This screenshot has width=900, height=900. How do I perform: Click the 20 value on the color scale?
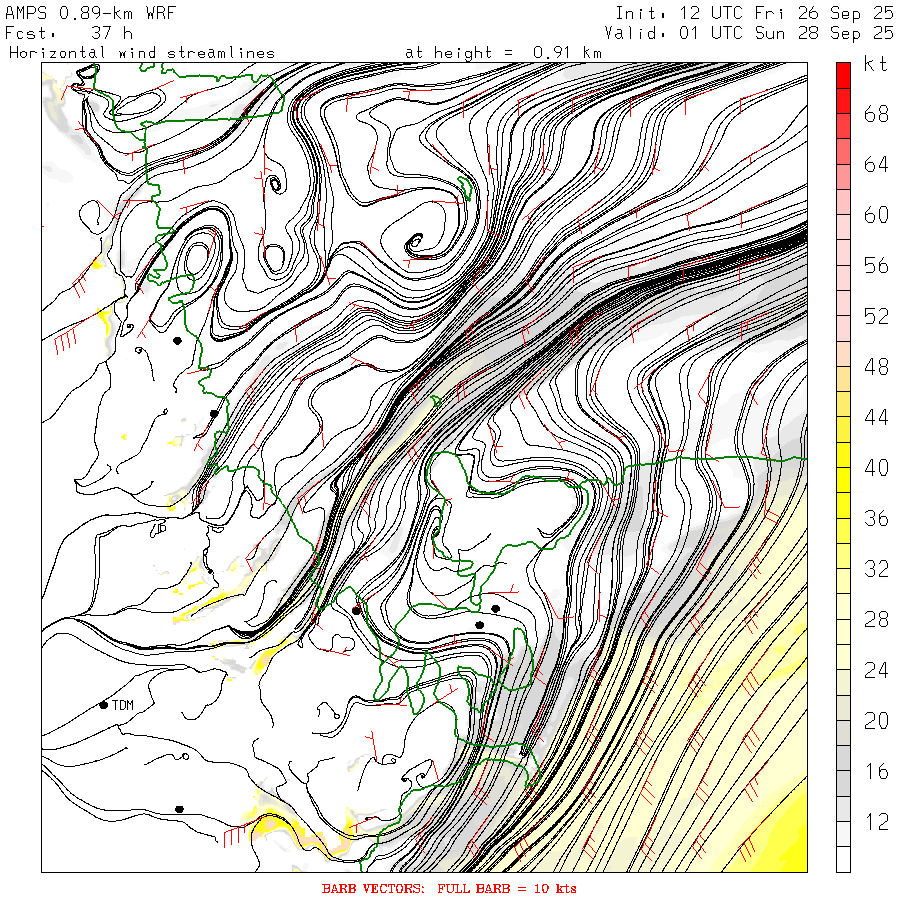point(876,720)
